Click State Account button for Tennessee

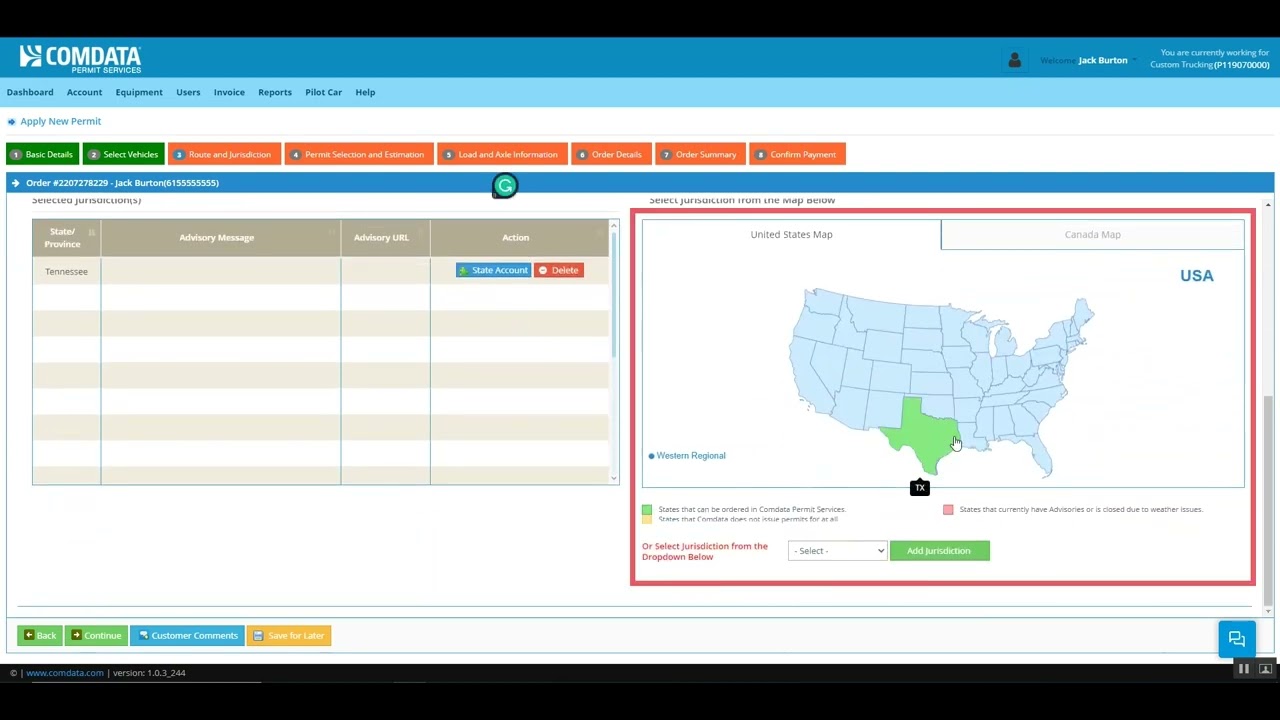[x=493, y=271]
